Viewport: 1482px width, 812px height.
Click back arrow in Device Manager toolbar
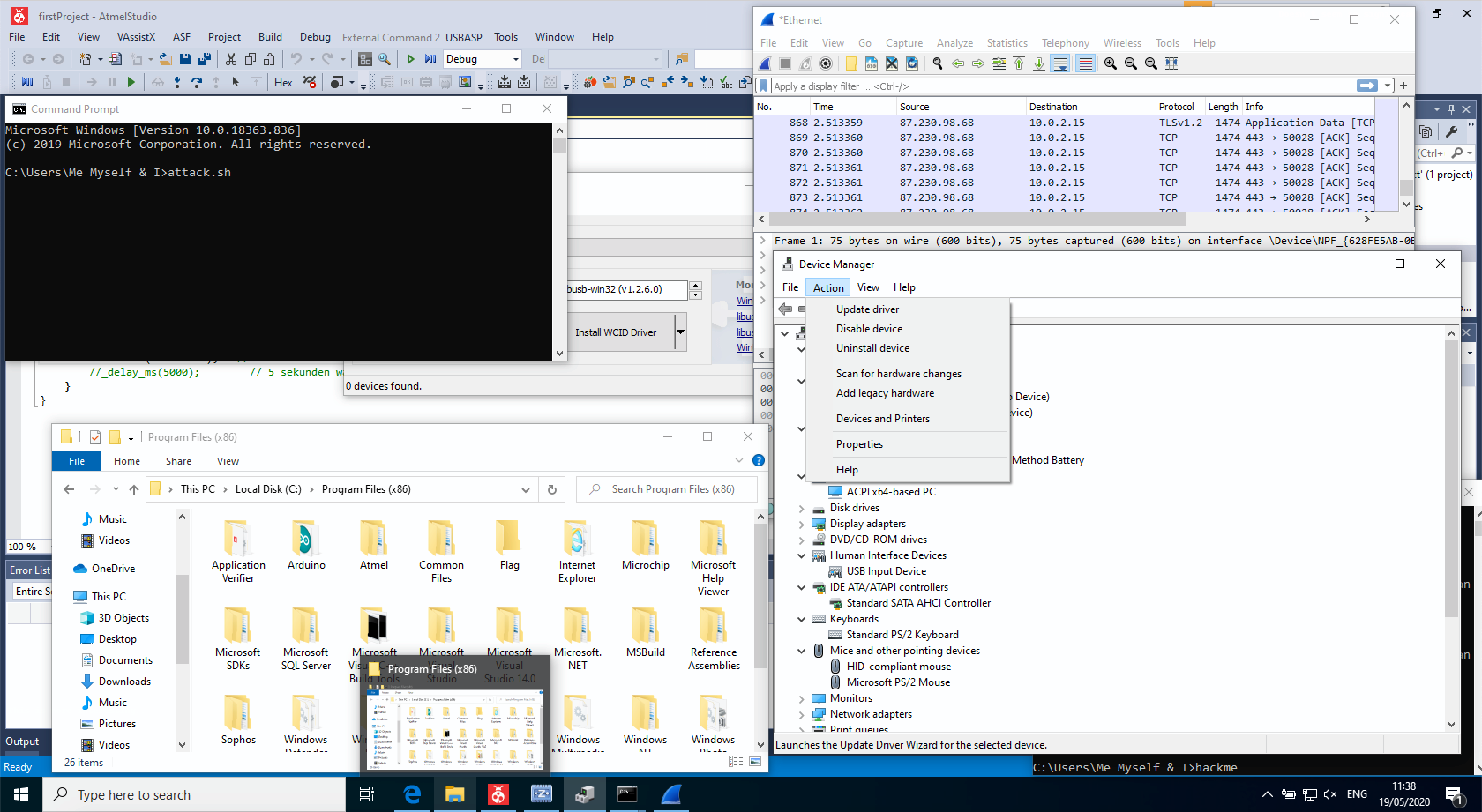point(785,309)
